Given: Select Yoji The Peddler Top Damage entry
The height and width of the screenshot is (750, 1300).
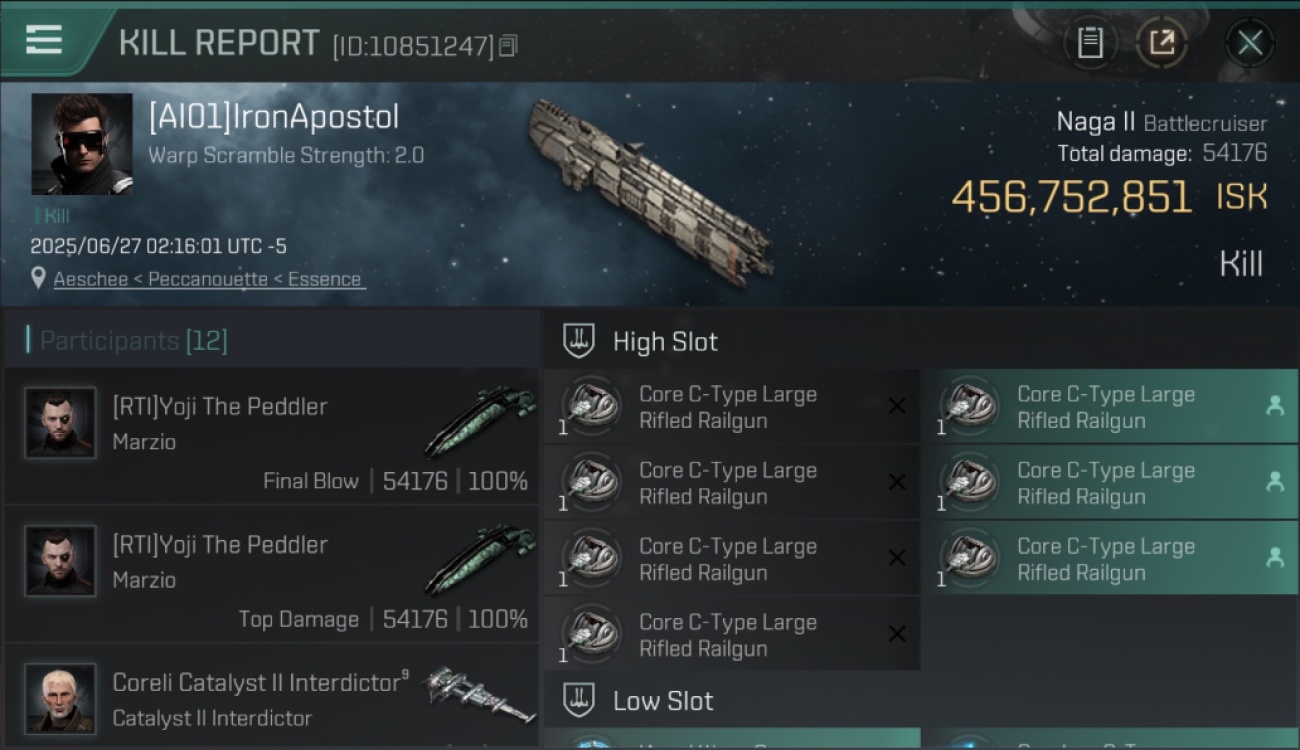Looking at the screenshot, I should tap(272, 575).
